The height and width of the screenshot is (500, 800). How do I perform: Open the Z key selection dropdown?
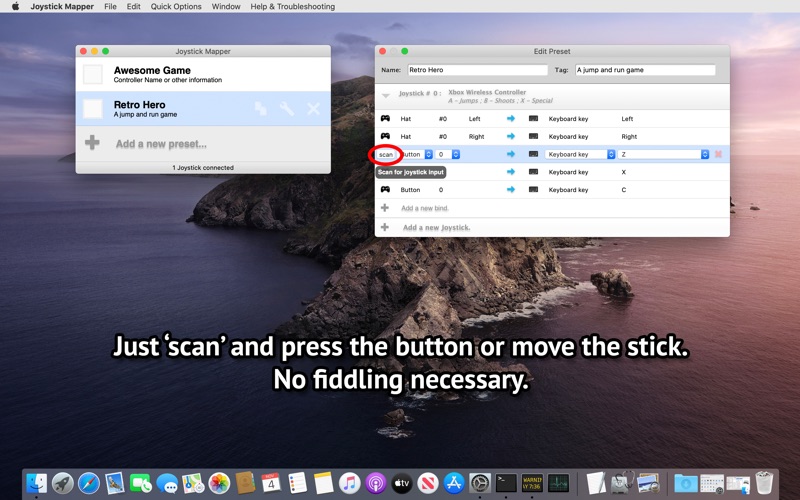click(663, 154)
